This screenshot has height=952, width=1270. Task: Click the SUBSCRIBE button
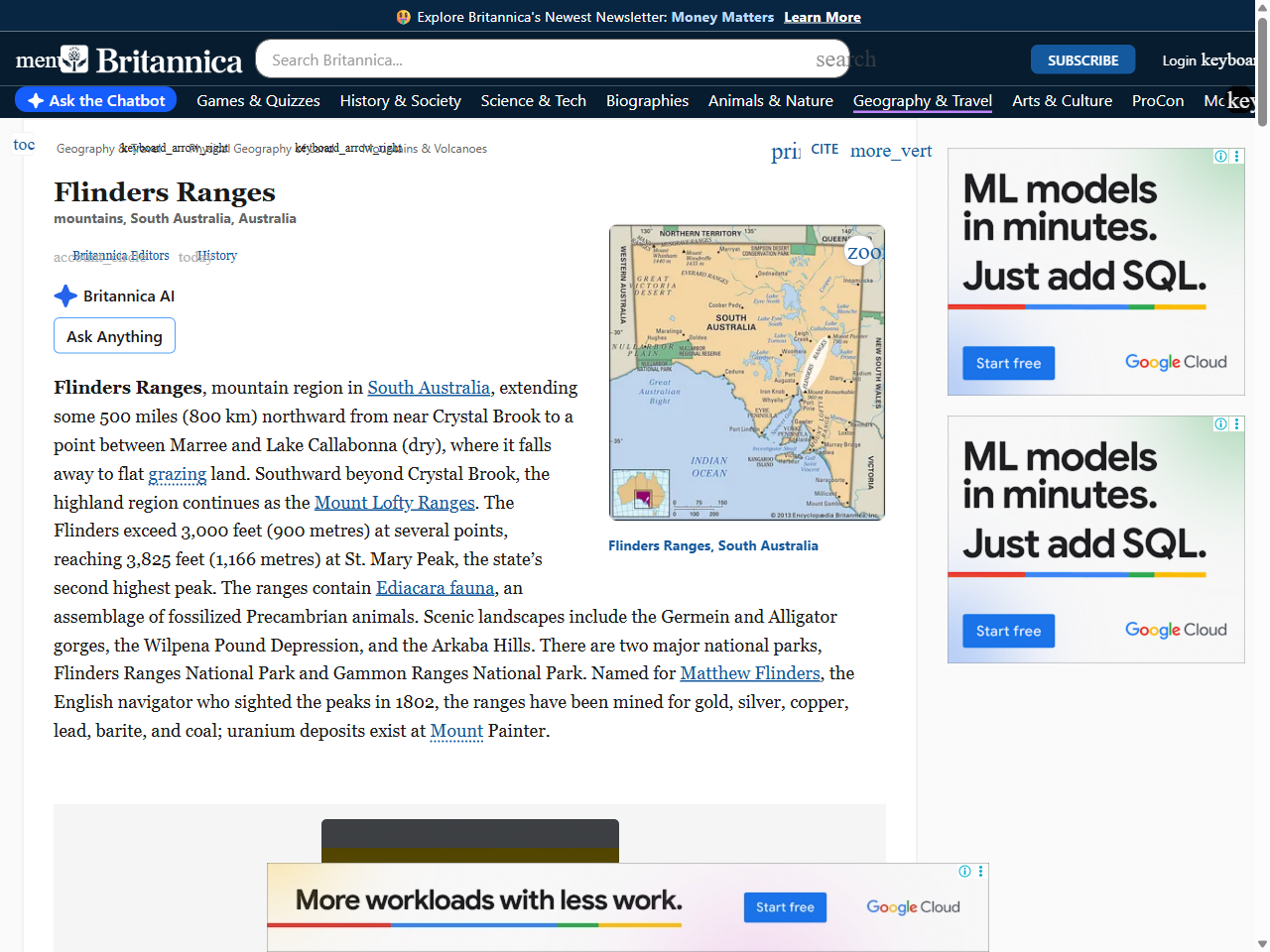tap(1083, 60)
